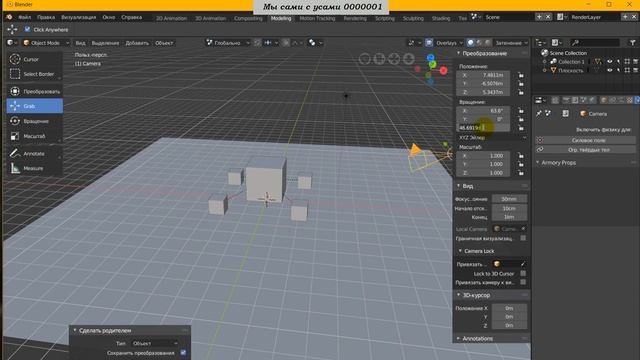Open the Object Mode dropdown

46,42
